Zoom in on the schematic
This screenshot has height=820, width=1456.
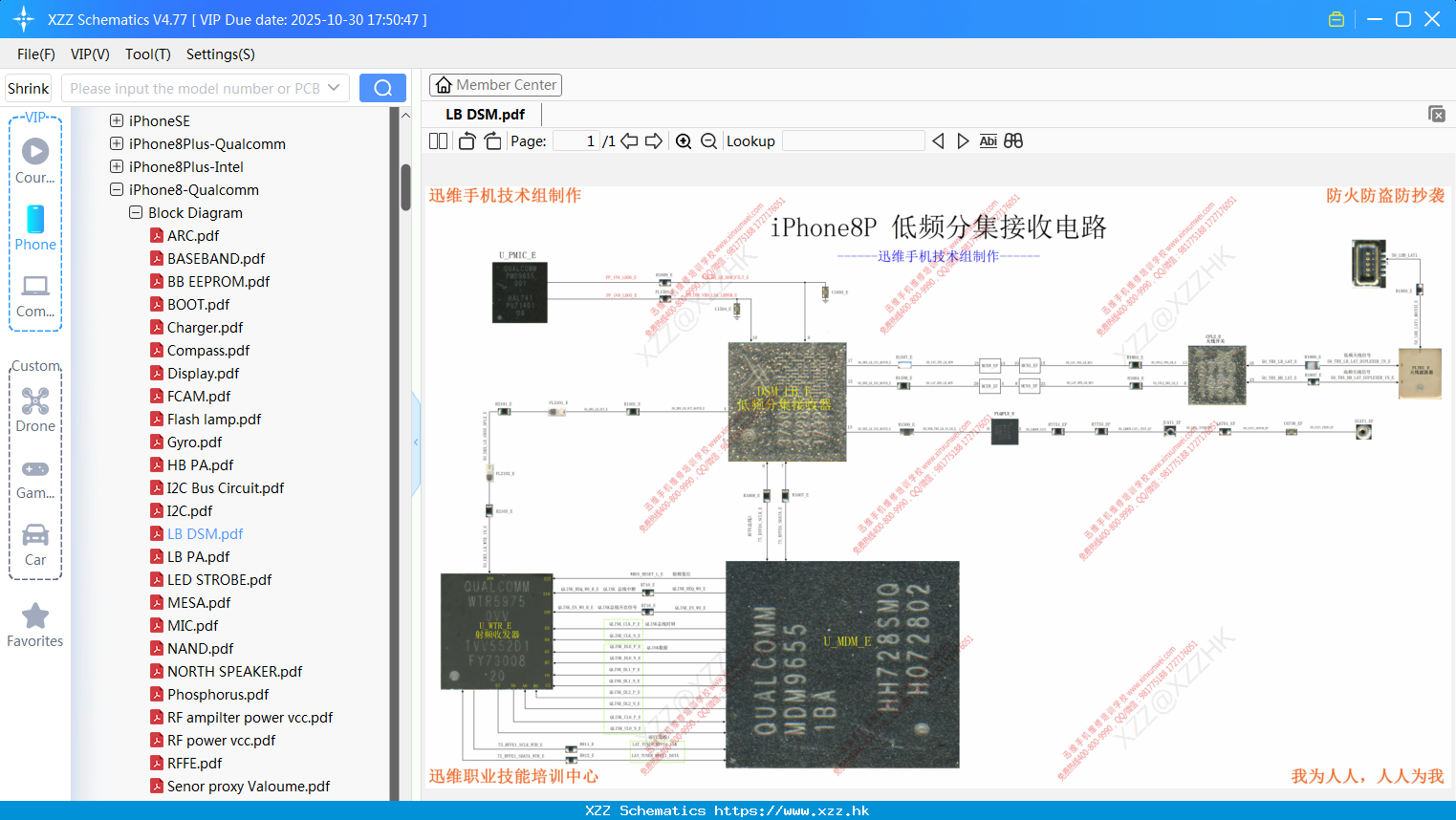tap(684, 141)
